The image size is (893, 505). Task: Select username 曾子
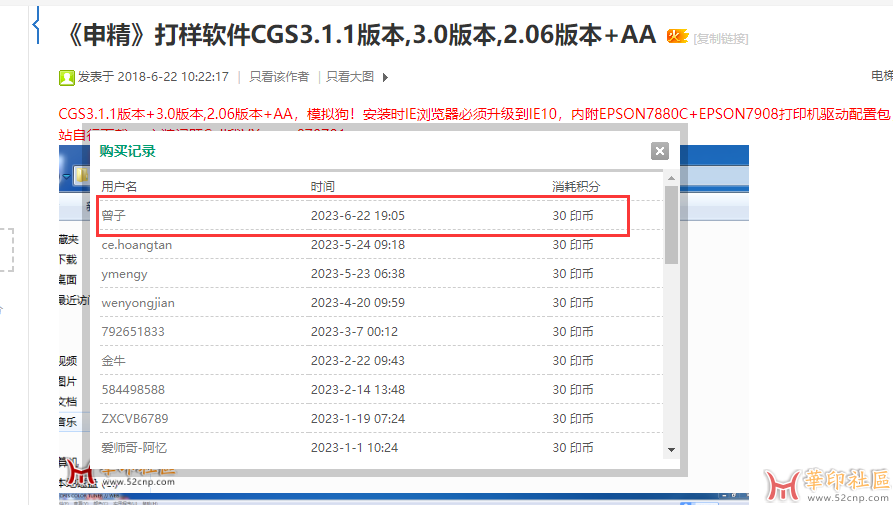[113, 216]
